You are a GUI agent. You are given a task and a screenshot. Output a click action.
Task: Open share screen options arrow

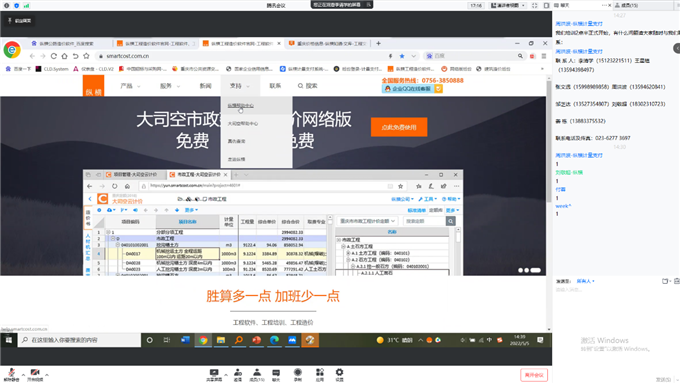click(x=226, y=374)
